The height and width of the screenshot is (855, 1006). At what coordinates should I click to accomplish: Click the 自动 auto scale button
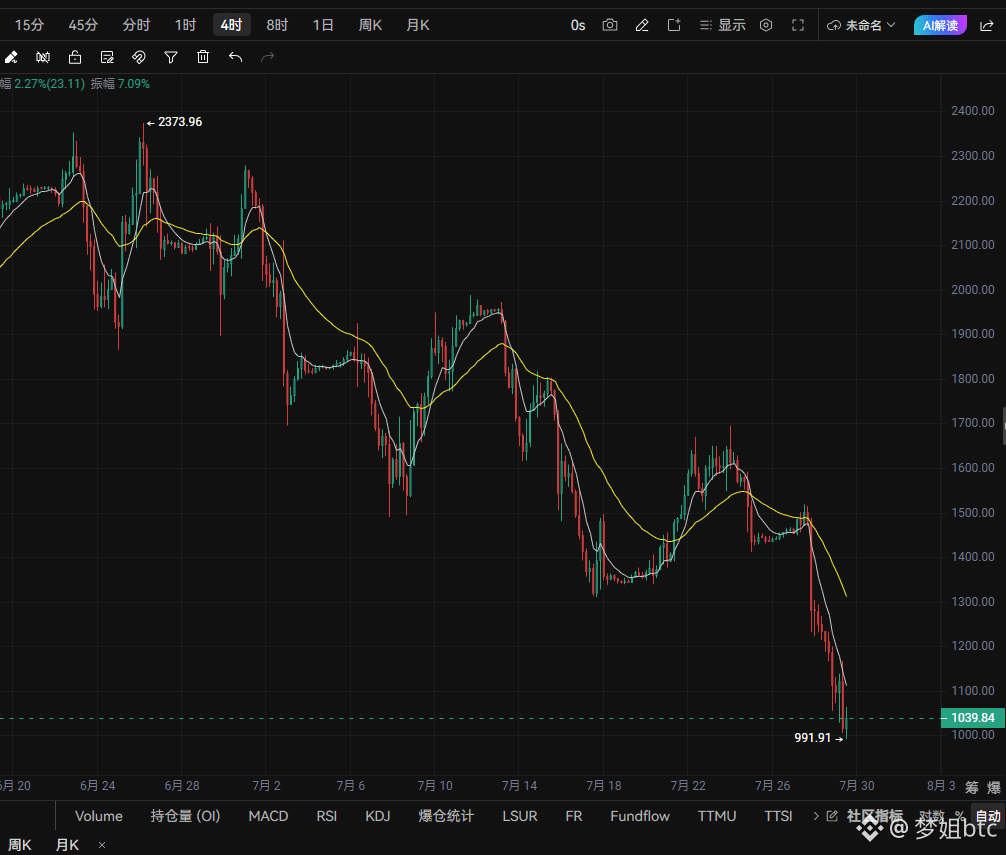[988, 816]
